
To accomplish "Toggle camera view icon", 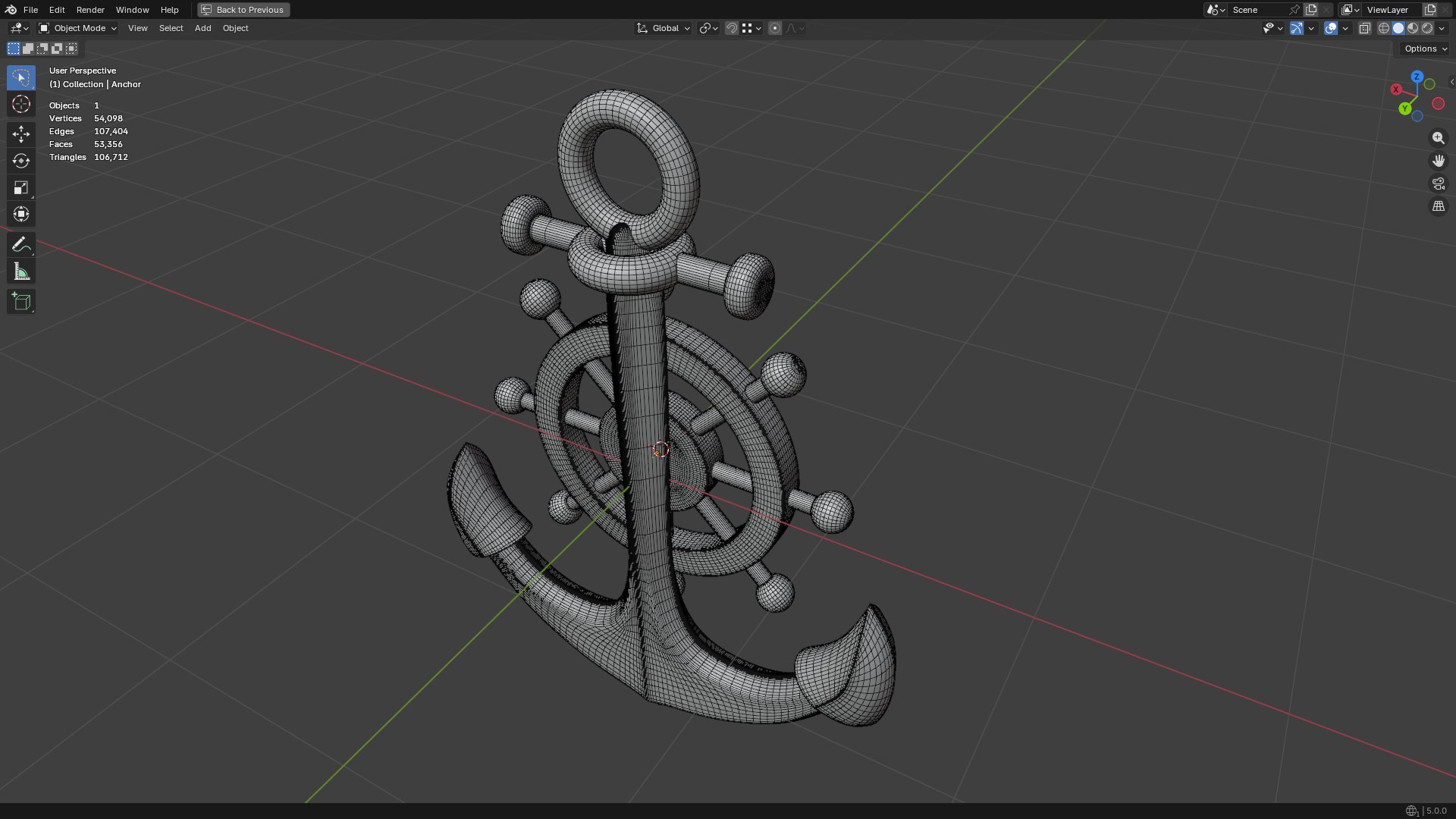I will [x=1438, y=184].
